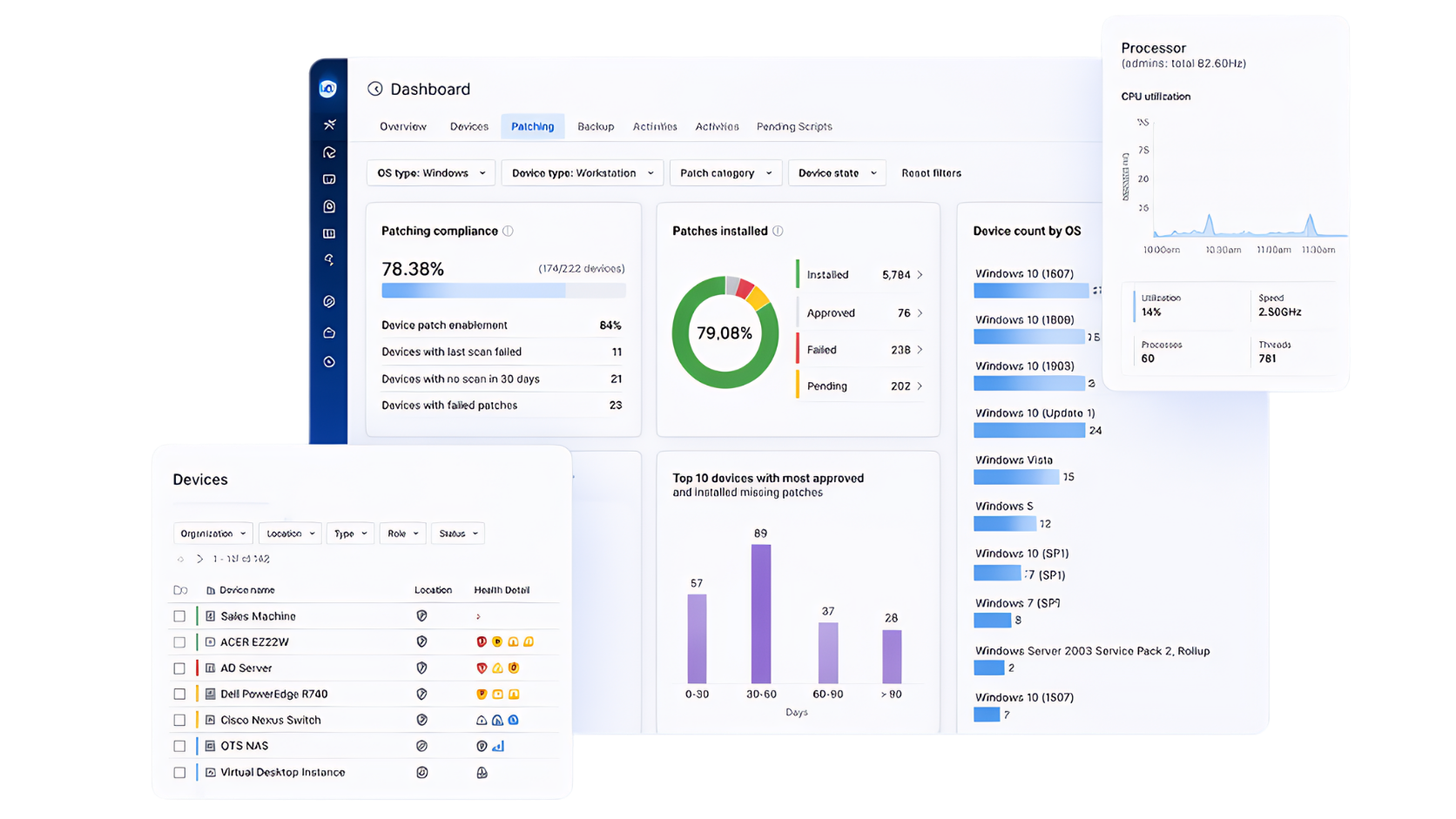The image size is (1456, 819).
Task: Check the Sales Machine checkbox
Action: 179,616
